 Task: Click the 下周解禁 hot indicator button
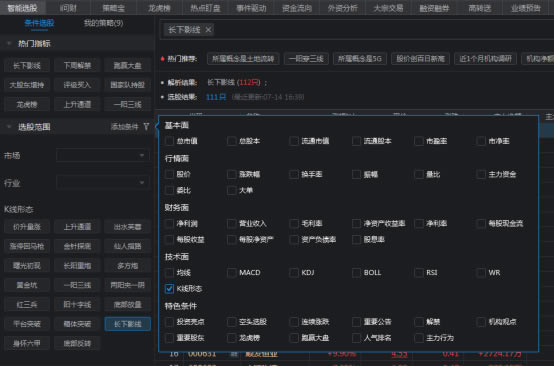pyautogui.click(x=77, y=65)
